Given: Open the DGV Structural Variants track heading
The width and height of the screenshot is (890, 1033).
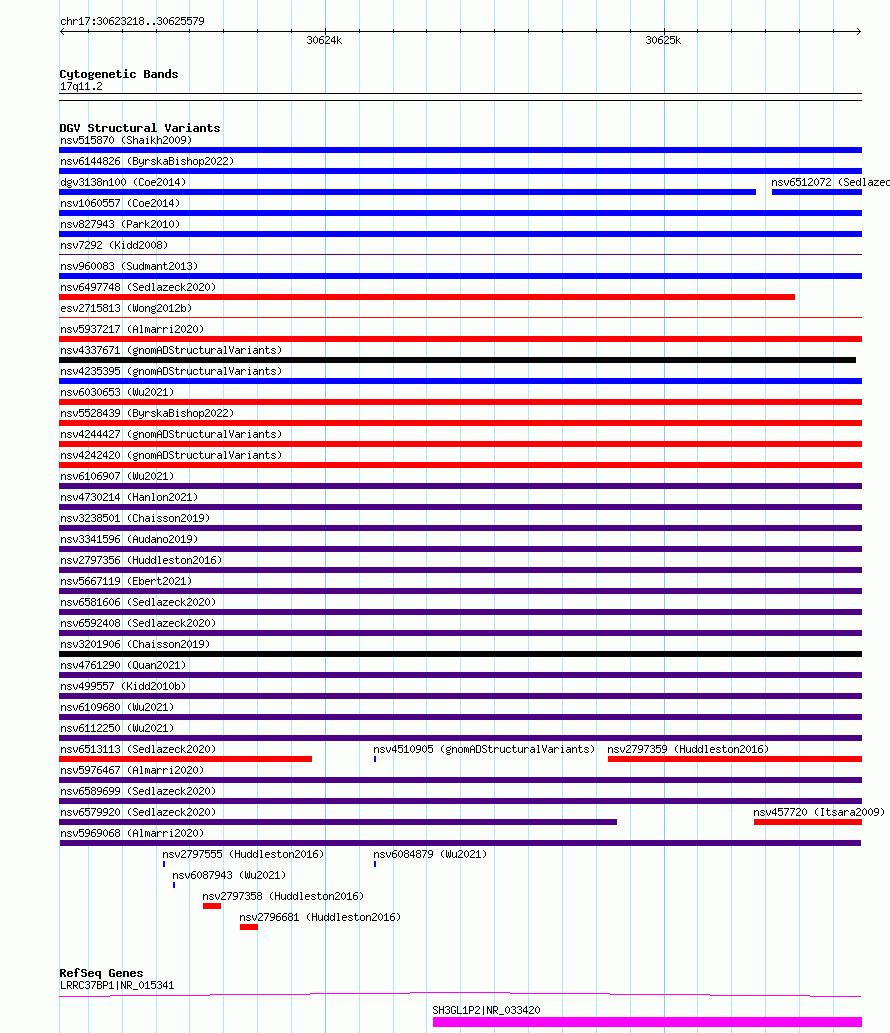Looking at the screenshot, I should point(140,128).
